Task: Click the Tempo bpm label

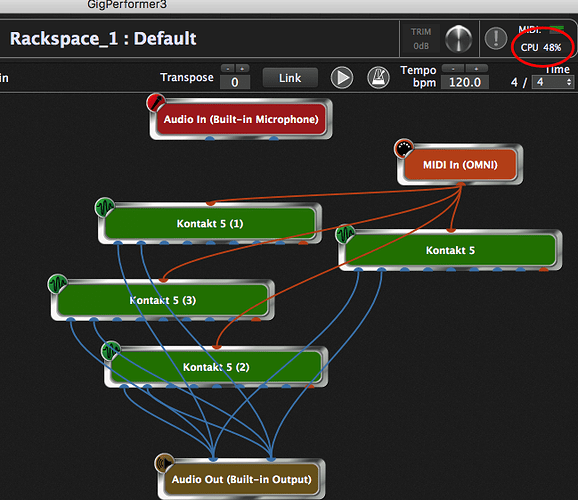Action: coord(418,76)
